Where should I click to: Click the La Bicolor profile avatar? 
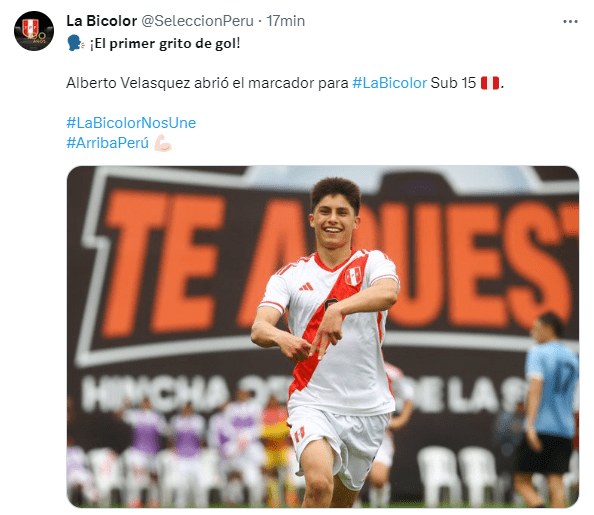click(34, 31)
